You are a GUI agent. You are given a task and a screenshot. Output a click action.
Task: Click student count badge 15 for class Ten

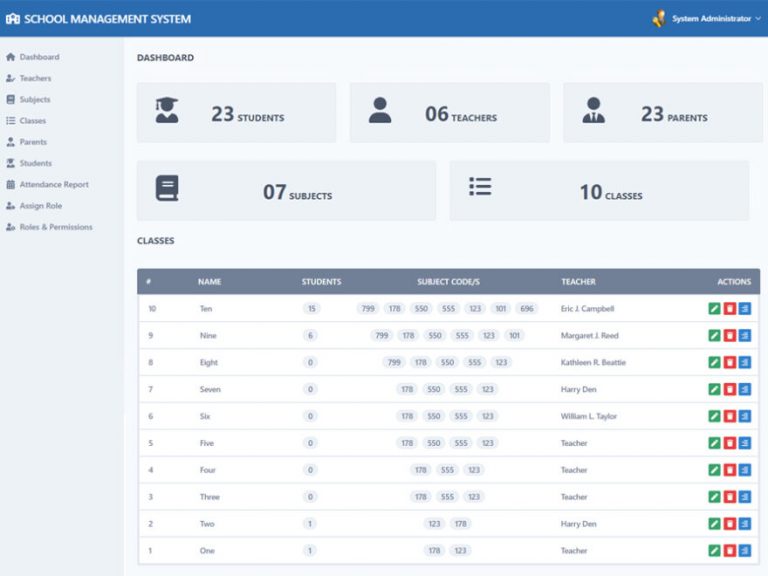pos(312,309)
